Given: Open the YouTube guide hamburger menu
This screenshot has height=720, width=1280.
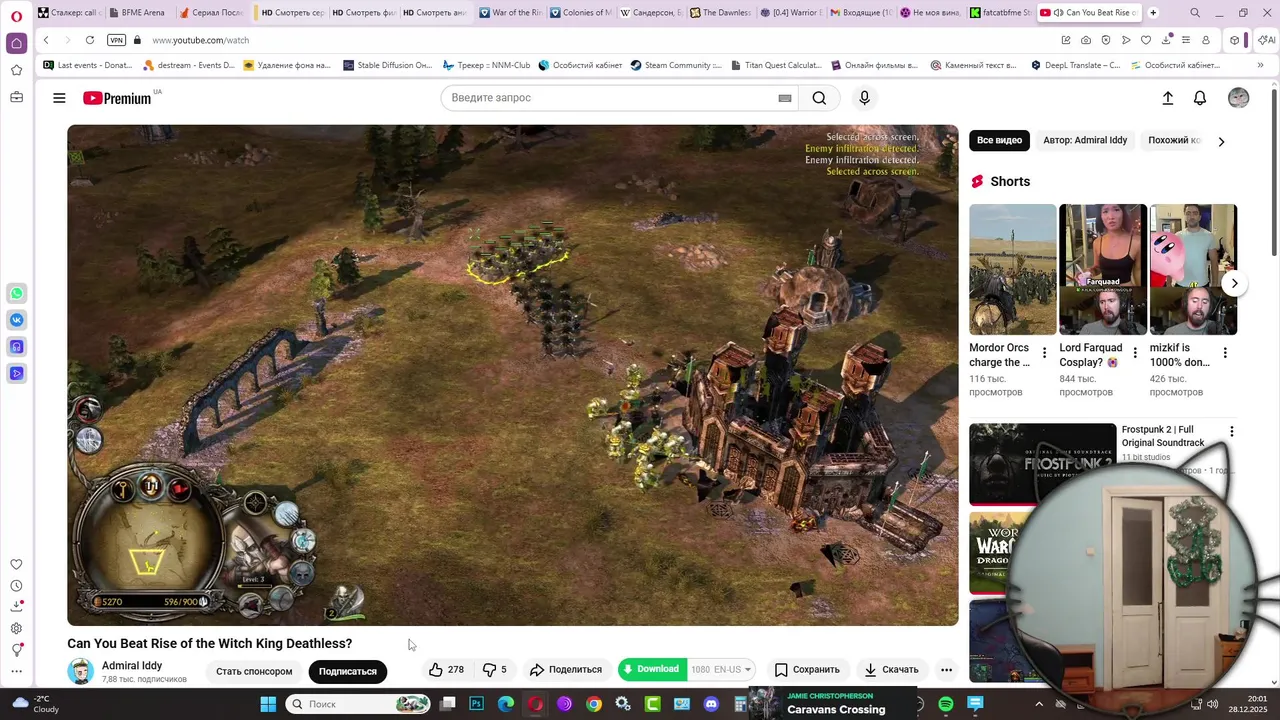Looking at the screenshot, I should (59, 98).
